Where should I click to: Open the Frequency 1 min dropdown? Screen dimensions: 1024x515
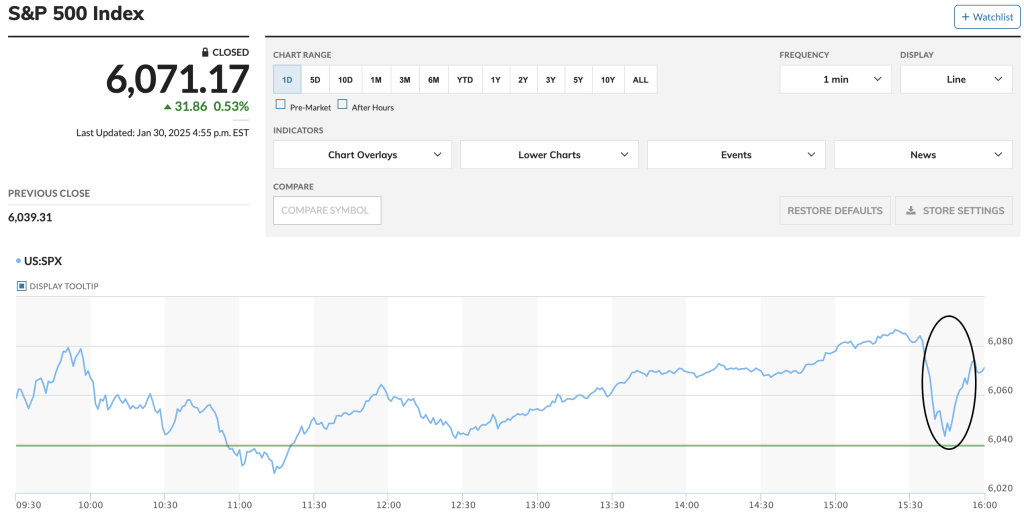tap(835, 79)
